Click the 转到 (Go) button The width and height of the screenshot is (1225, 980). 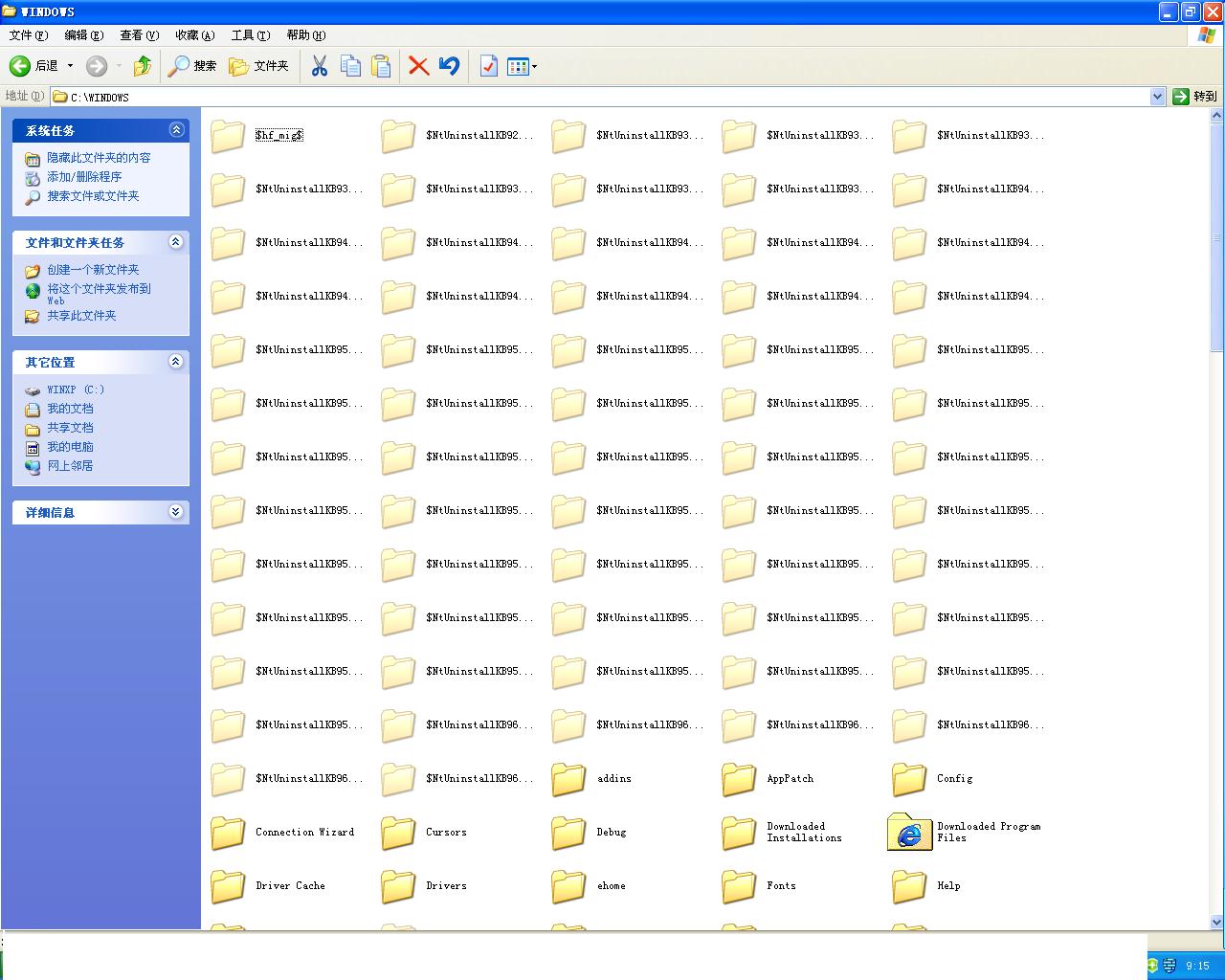pyautogui.click(x=1194, y=97)
